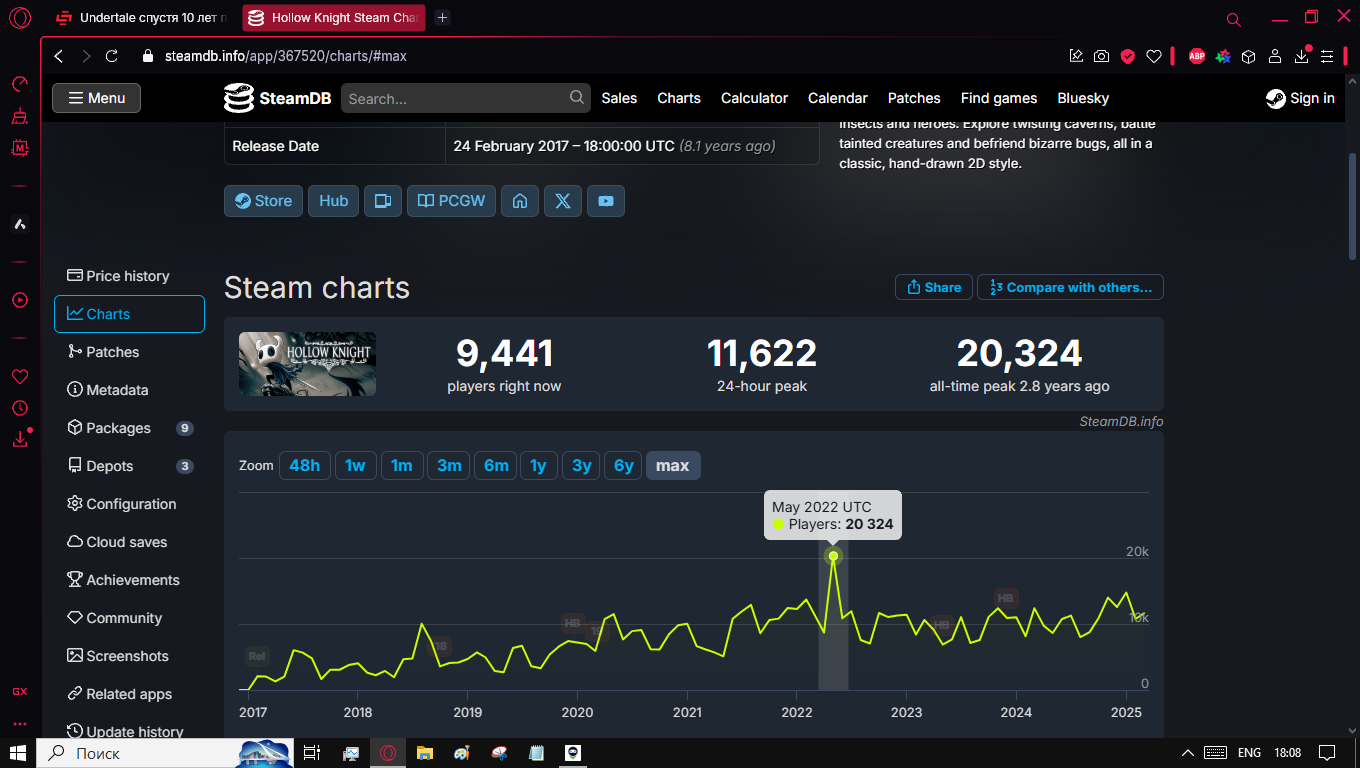Set chart zoom to 1w

[x=355, y=466]
